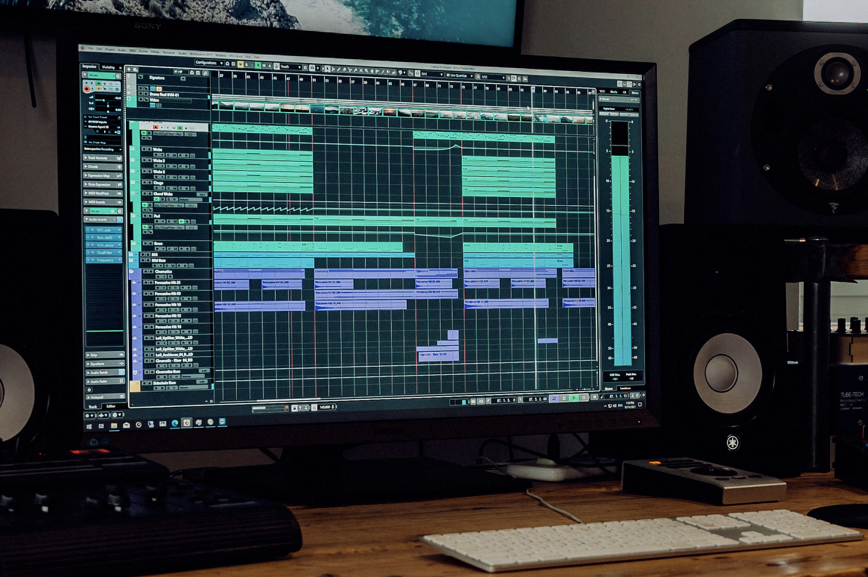Open the Configurations dropdown in toolbar
Viewport: 868px width, 577px height.
[208, 62]
